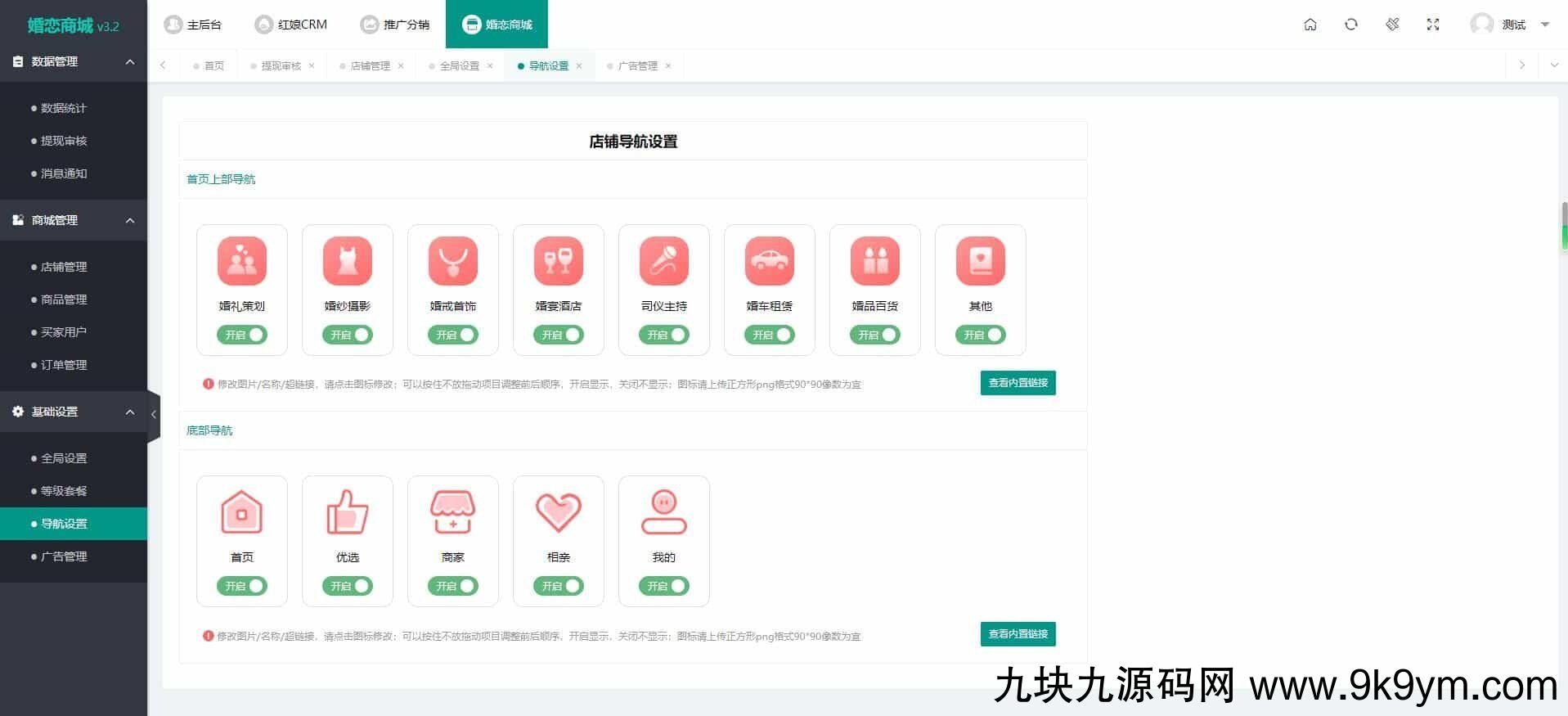
Task: Close the 全局设置 tab
Action: coord(490,66)
